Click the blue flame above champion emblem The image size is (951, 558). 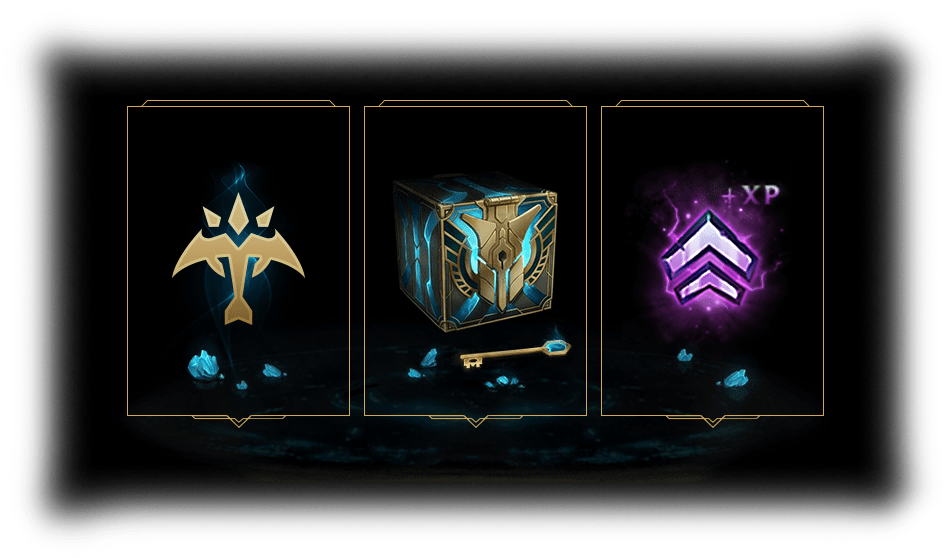click(x=238, y=177)
